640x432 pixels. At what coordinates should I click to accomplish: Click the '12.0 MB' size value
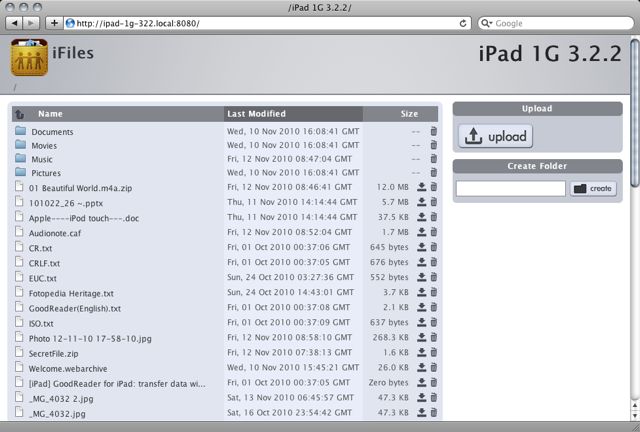point(392,187)
